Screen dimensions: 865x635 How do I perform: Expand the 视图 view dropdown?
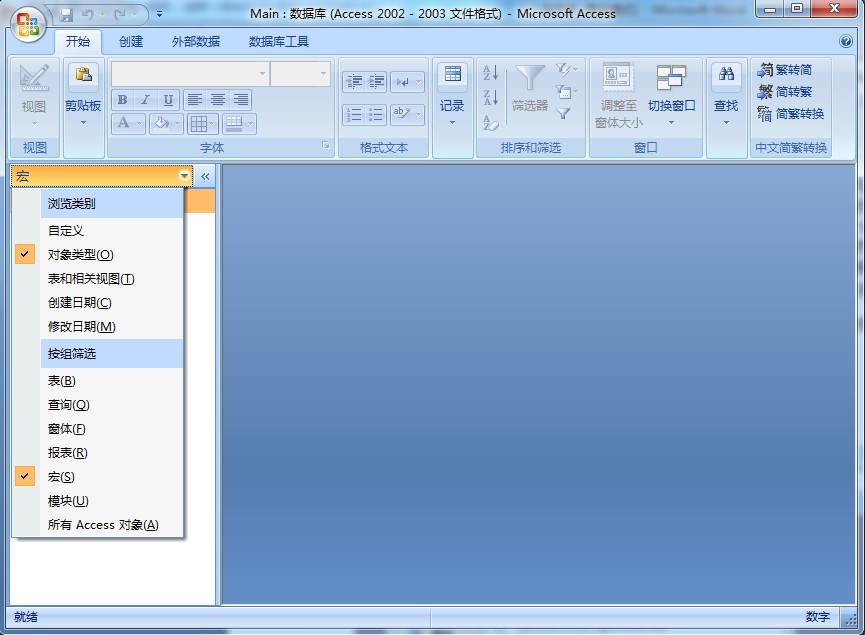point(34,124)
